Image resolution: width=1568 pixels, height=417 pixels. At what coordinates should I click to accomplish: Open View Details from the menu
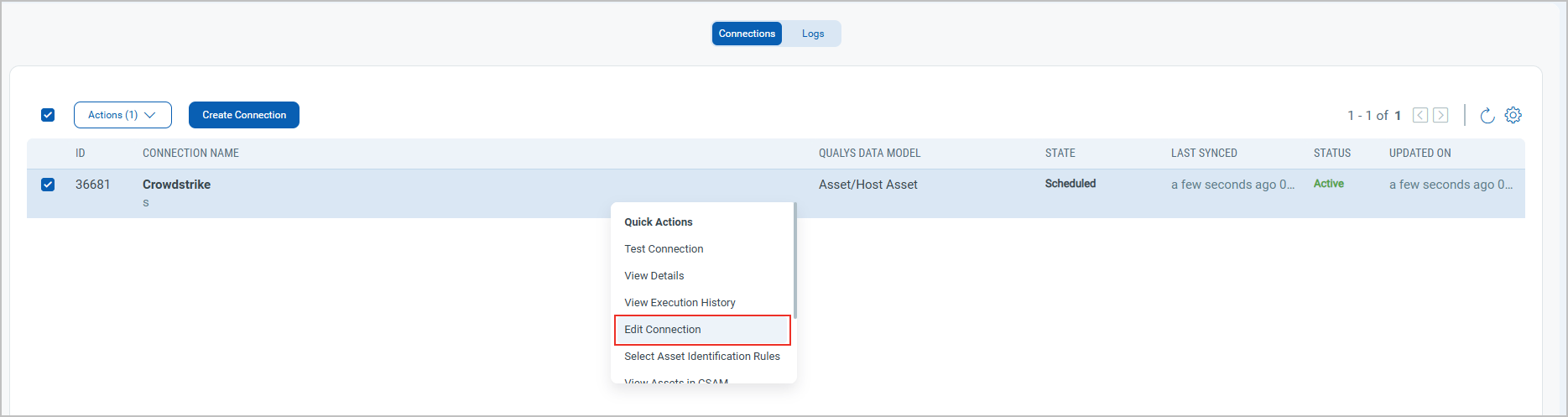tap(654, 276)
